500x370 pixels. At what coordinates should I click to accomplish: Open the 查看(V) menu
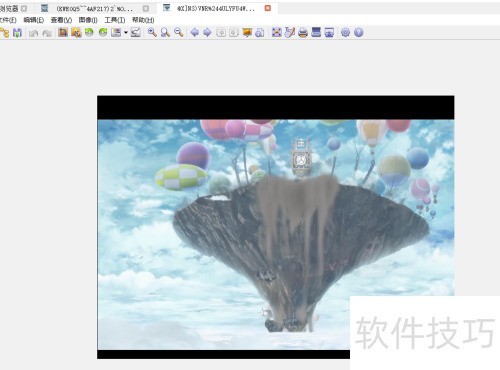pyautogui.click(x=61, y=20)
